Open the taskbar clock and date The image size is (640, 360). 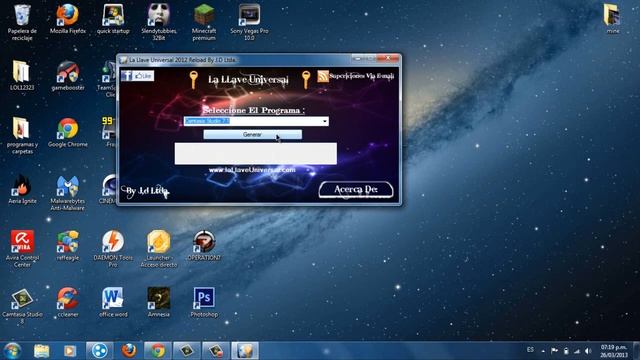click(x=613, y=351)
